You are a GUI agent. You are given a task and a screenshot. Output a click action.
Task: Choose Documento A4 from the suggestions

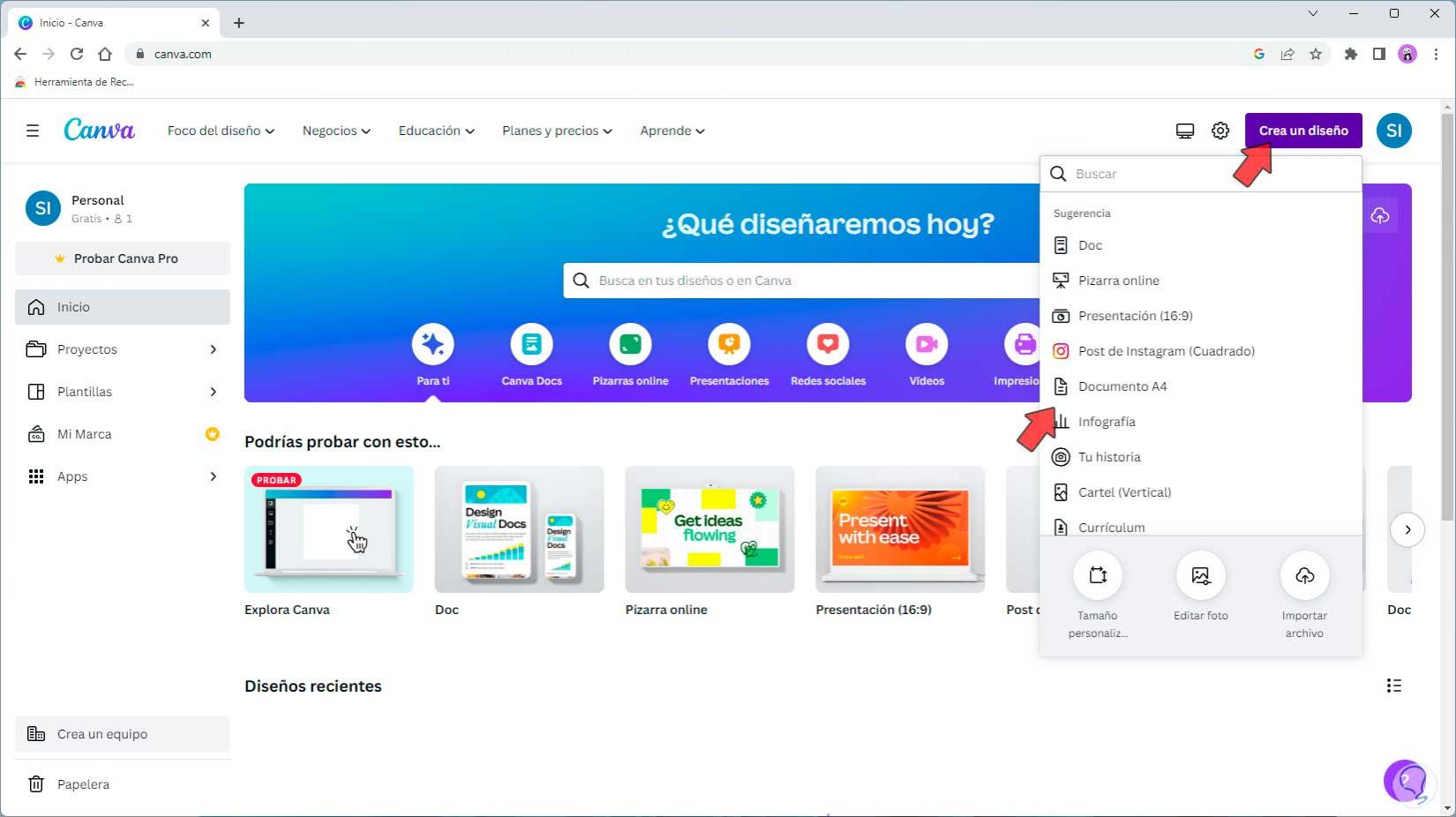coord(1201,386)
